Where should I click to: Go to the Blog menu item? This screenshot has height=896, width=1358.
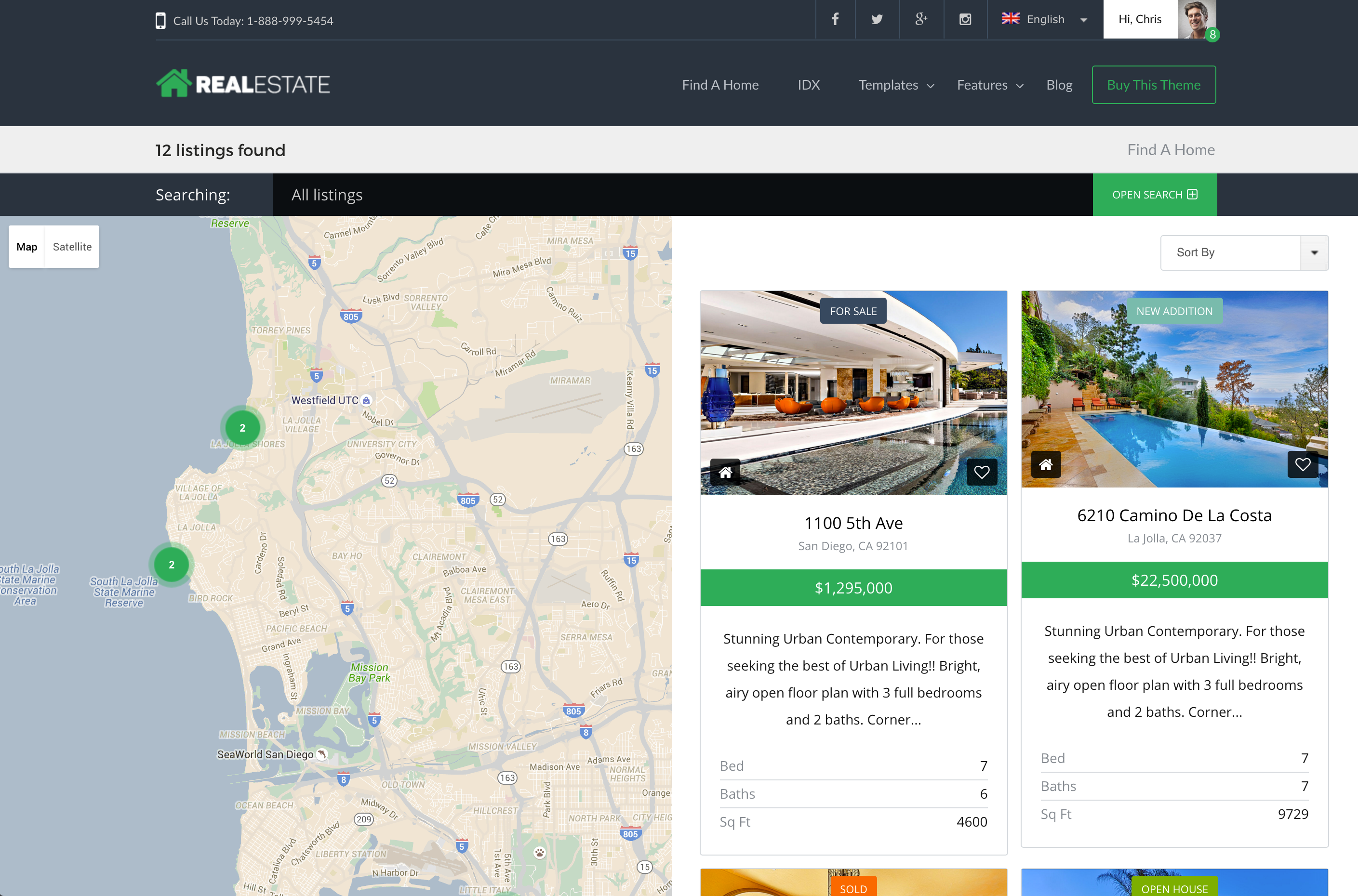coord(1059,85)
